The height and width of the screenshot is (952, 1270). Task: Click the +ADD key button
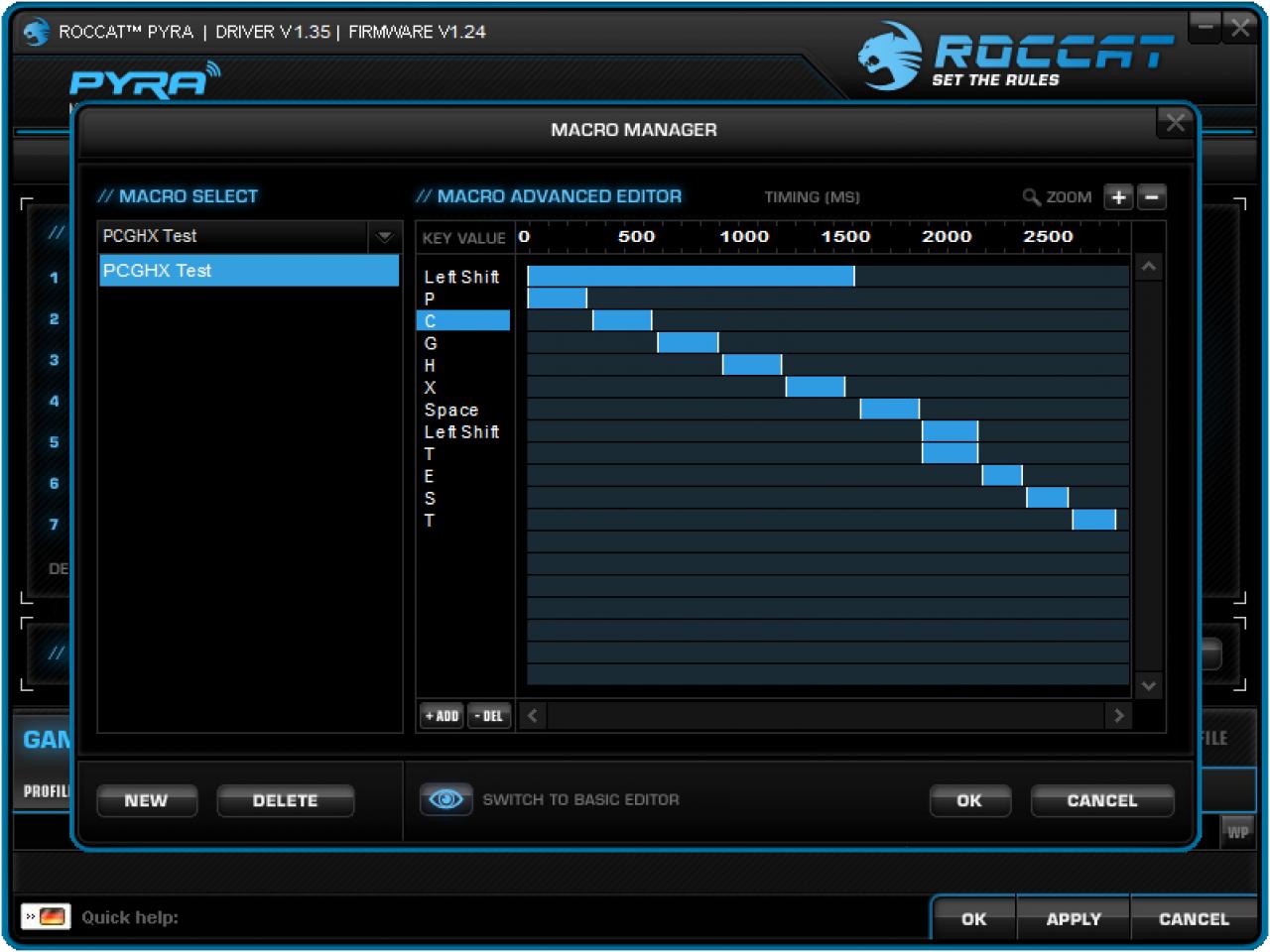click(x=442, y=716)
